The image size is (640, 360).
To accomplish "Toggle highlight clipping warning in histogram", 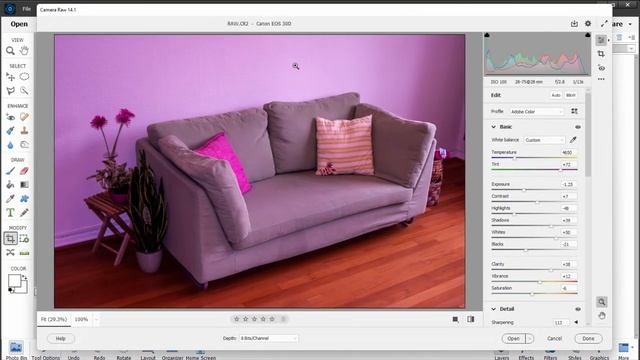I will click(x=587, y=35).
